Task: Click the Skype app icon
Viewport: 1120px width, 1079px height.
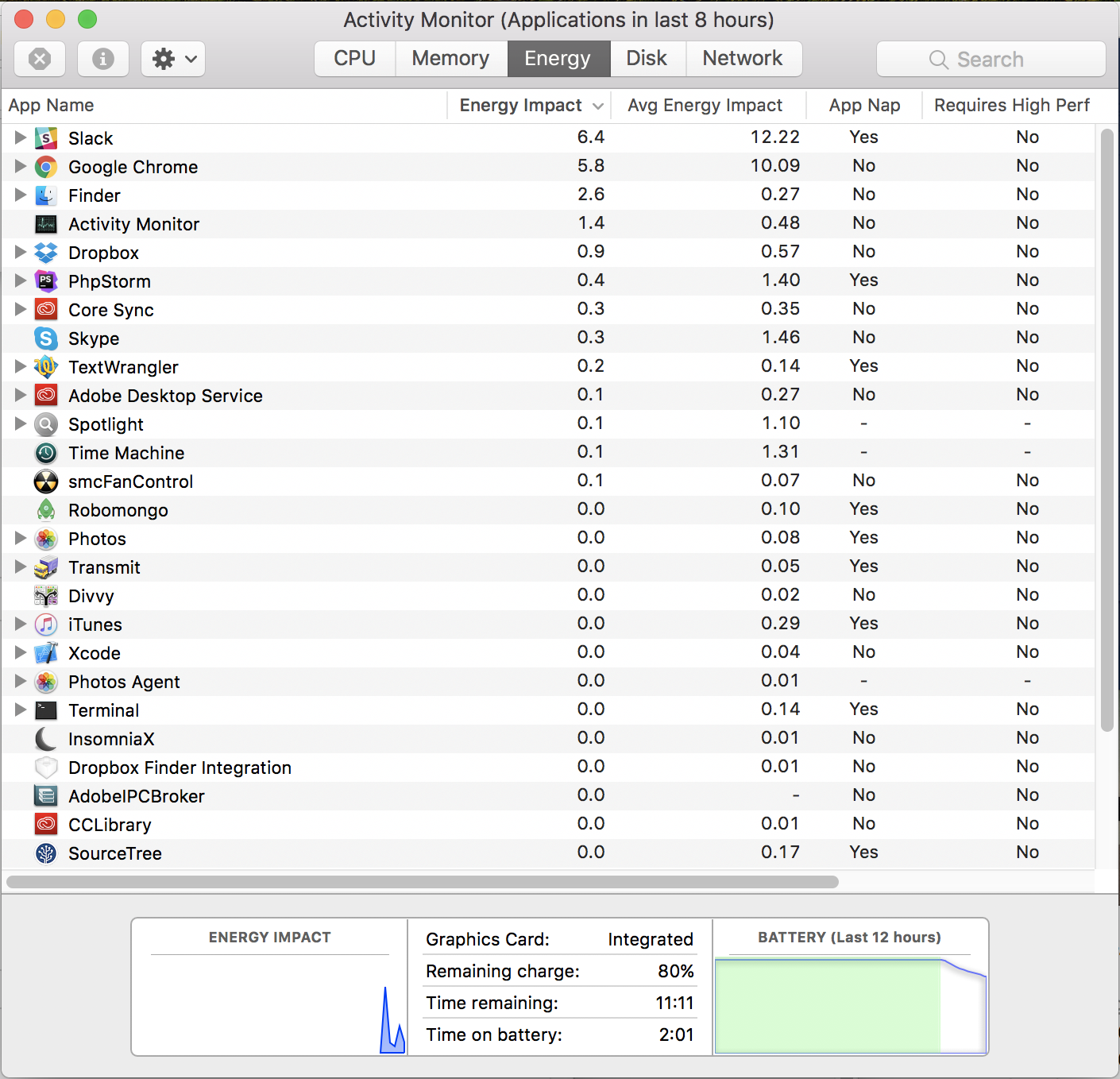Action: [46, 338]
